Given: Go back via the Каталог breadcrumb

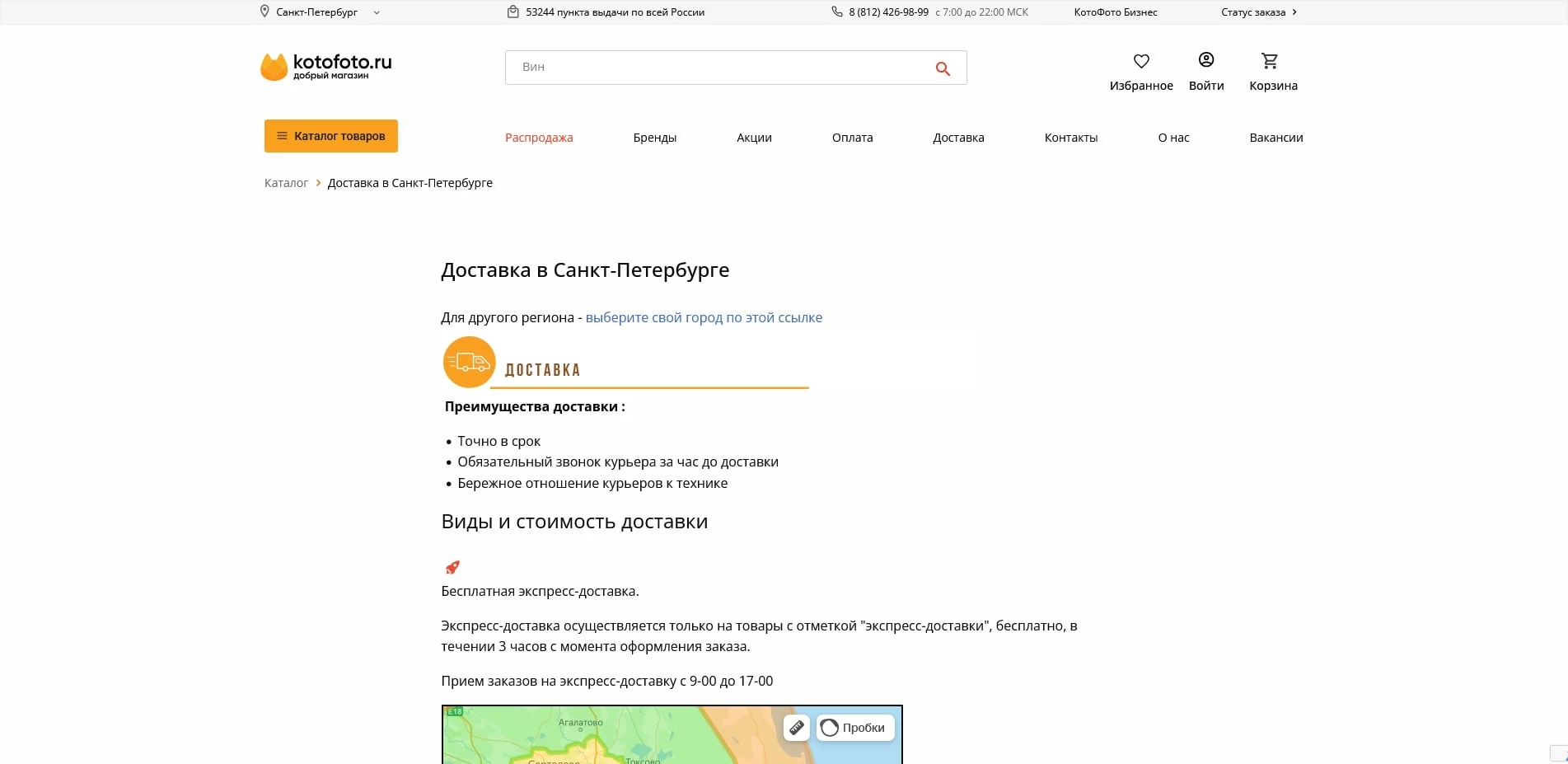Looking at the screenshot, I should tap(286, 182).
